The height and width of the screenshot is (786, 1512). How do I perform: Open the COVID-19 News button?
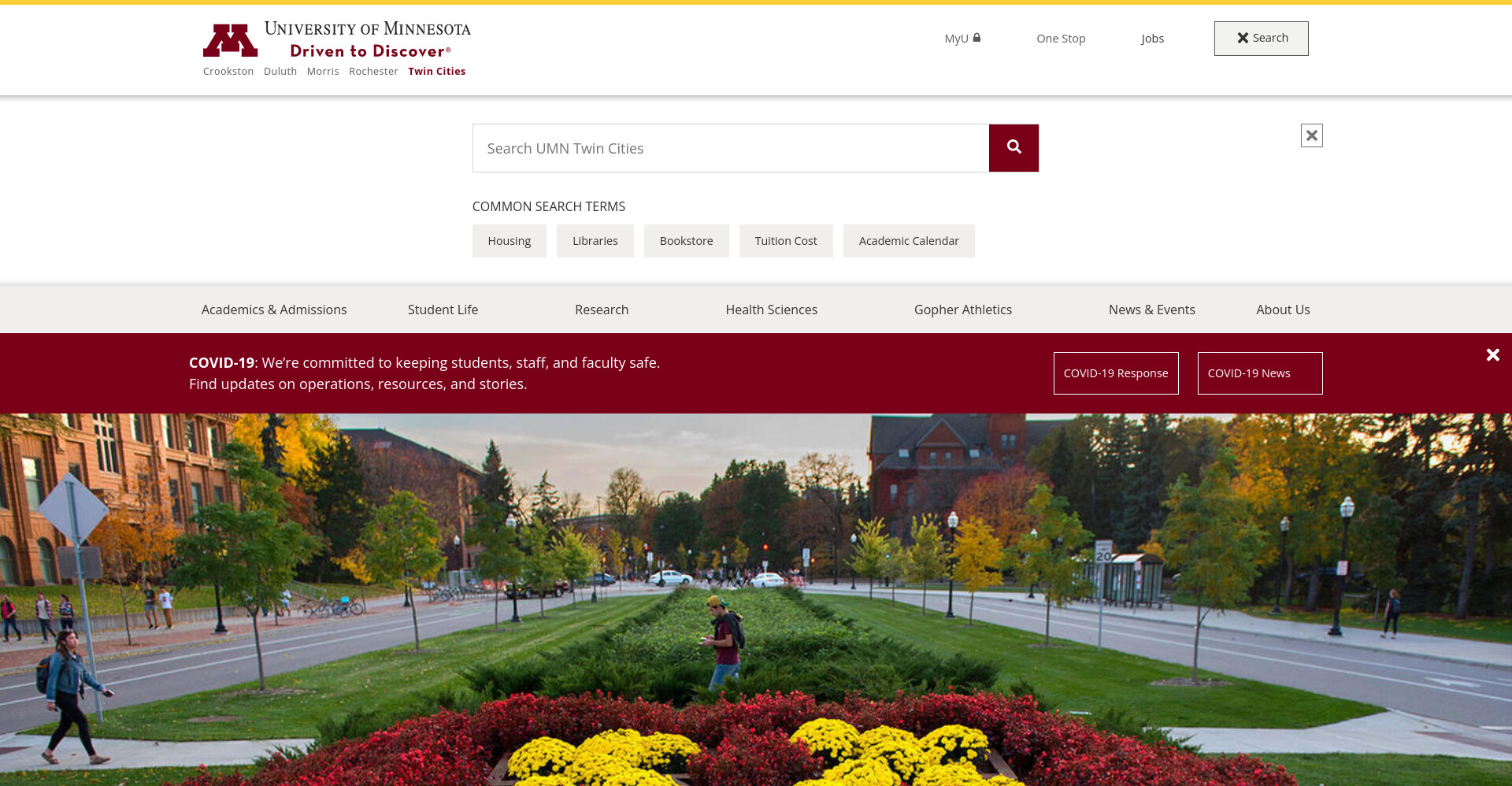[1260, 373]
